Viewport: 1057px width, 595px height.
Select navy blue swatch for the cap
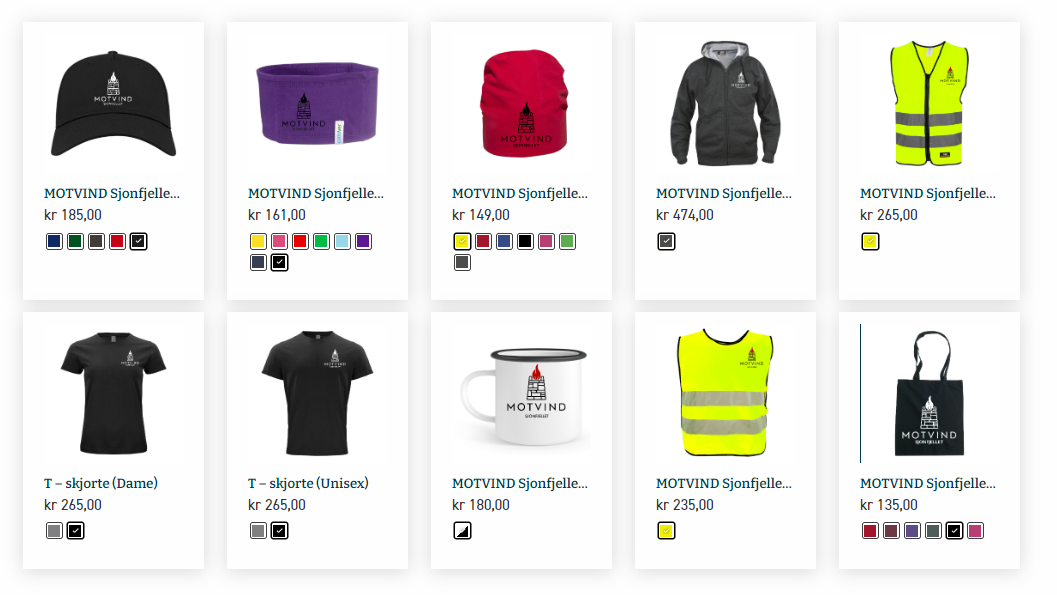click(x=55, y=241)
